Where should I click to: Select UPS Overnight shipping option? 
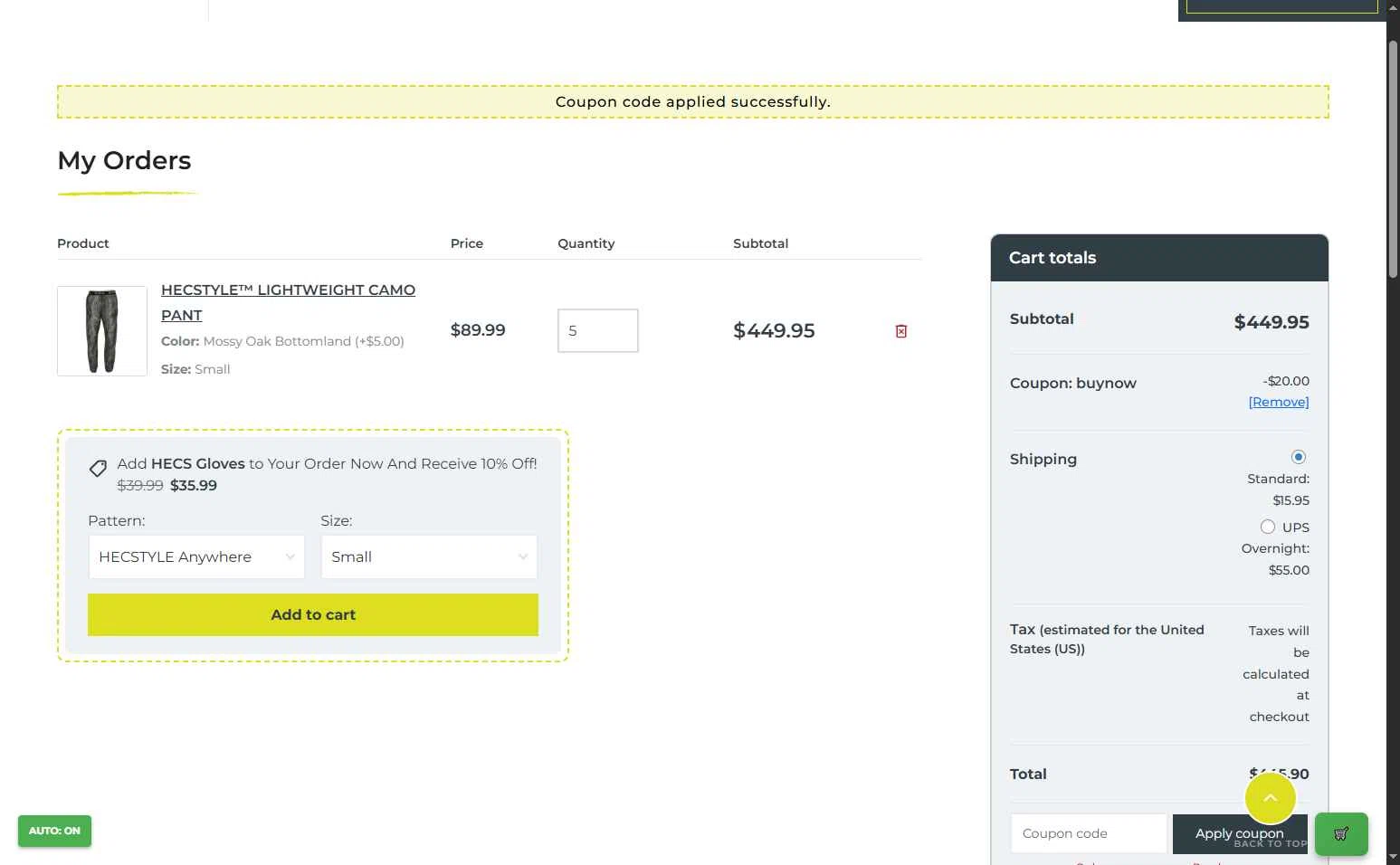[x=1268, y=527]
